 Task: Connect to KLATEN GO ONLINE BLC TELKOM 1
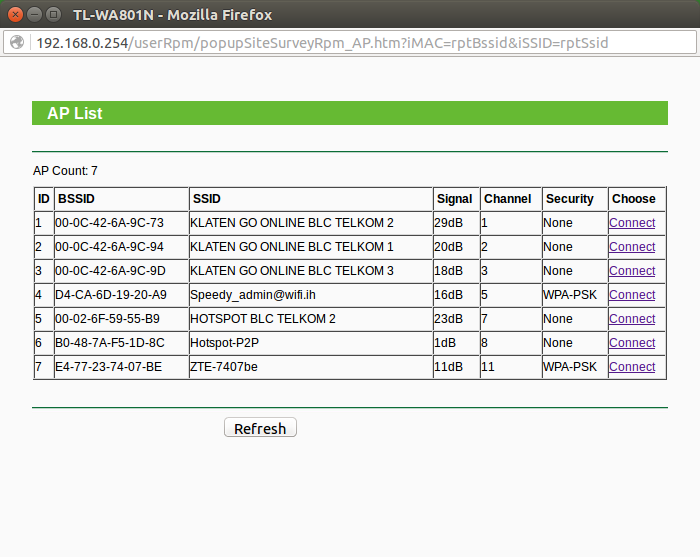[632, 247]
